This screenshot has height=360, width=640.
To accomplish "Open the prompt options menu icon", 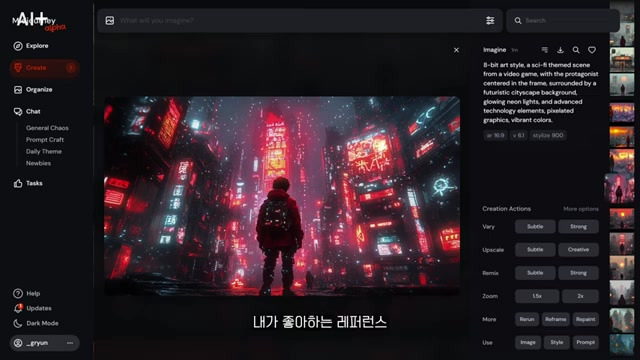I will pyautogui.click(x=544, y=50).
